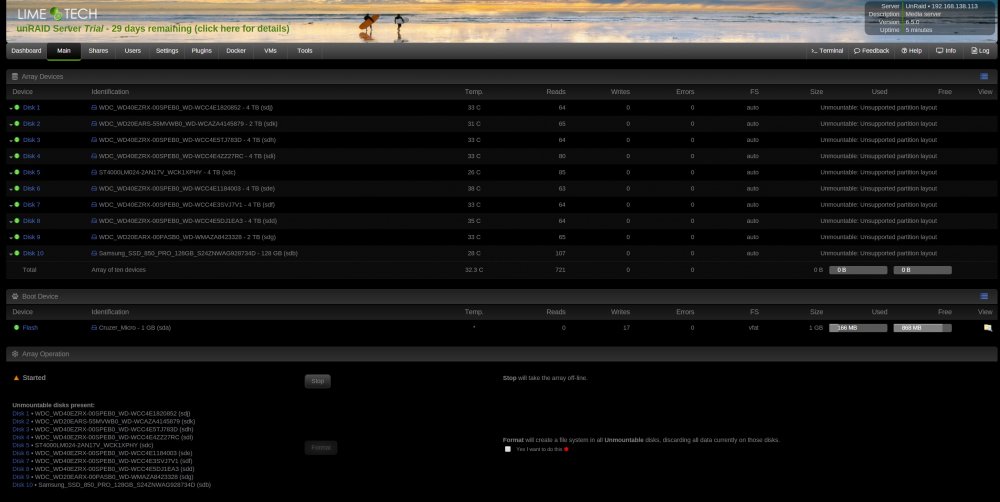Open Disk 2 link in Array Devices table
Screen dimensions: 1000x502
pyautogui.click(x=31, y=124)
